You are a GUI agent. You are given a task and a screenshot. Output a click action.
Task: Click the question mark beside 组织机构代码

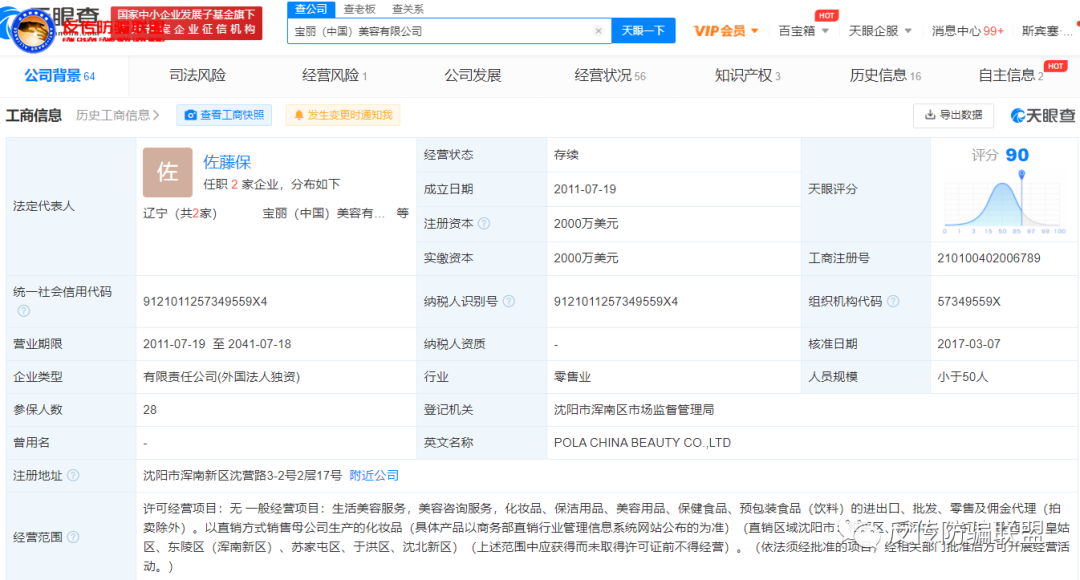pos(892,301)
